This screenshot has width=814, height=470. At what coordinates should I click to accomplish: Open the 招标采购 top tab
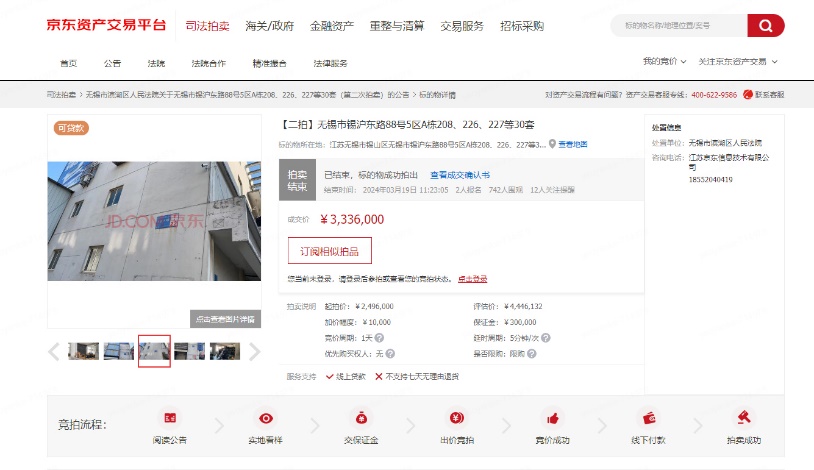[x=522, y=26]
